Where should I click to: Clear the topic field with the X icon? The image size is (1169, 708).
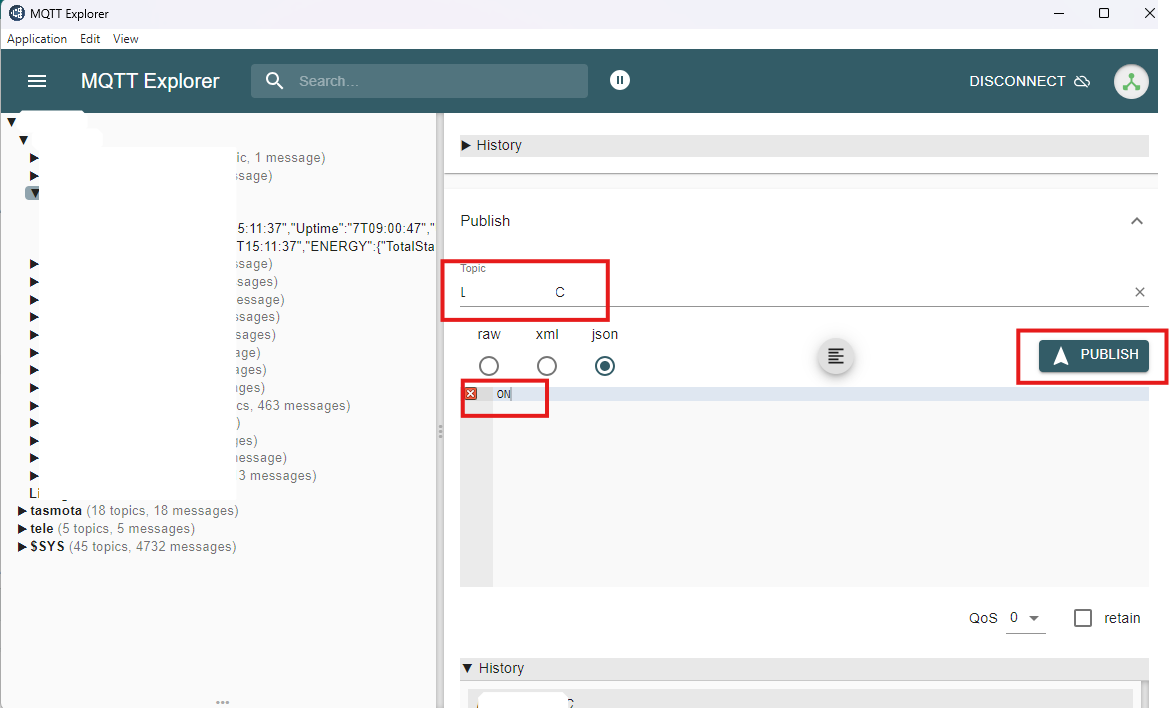(1139, 292)
